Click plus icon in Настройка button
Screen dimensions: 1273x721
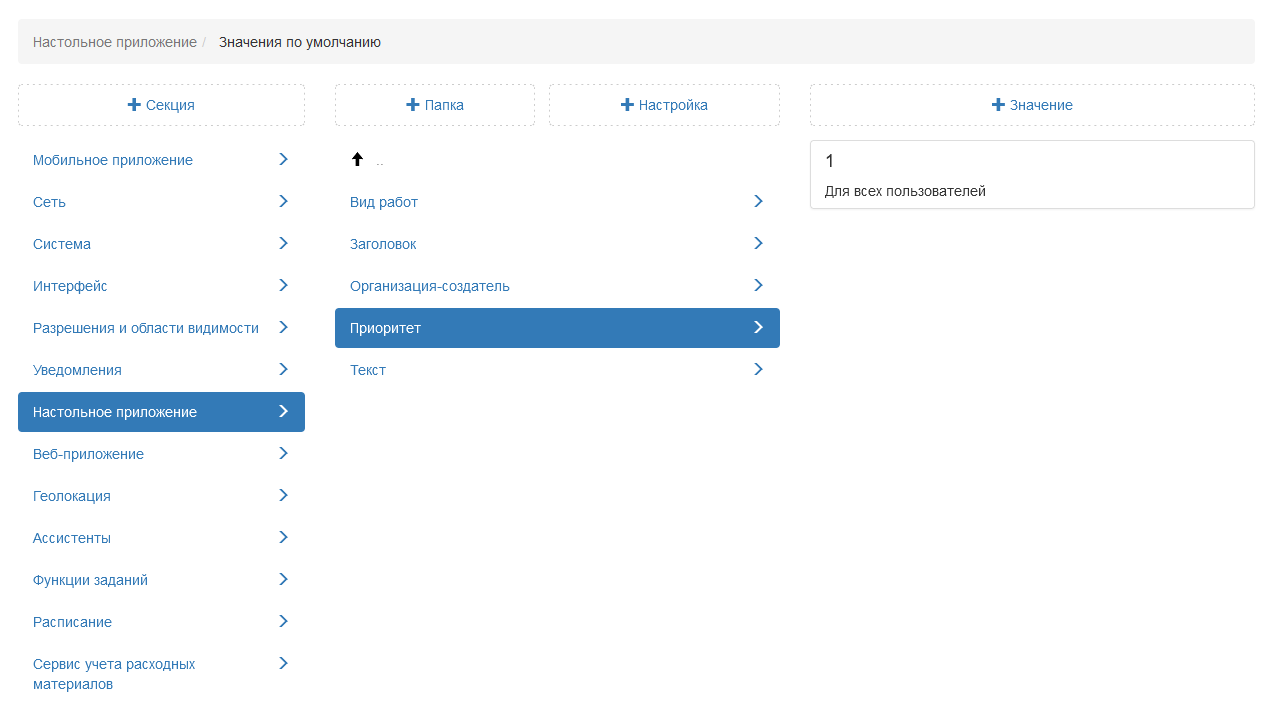(627, 105)
